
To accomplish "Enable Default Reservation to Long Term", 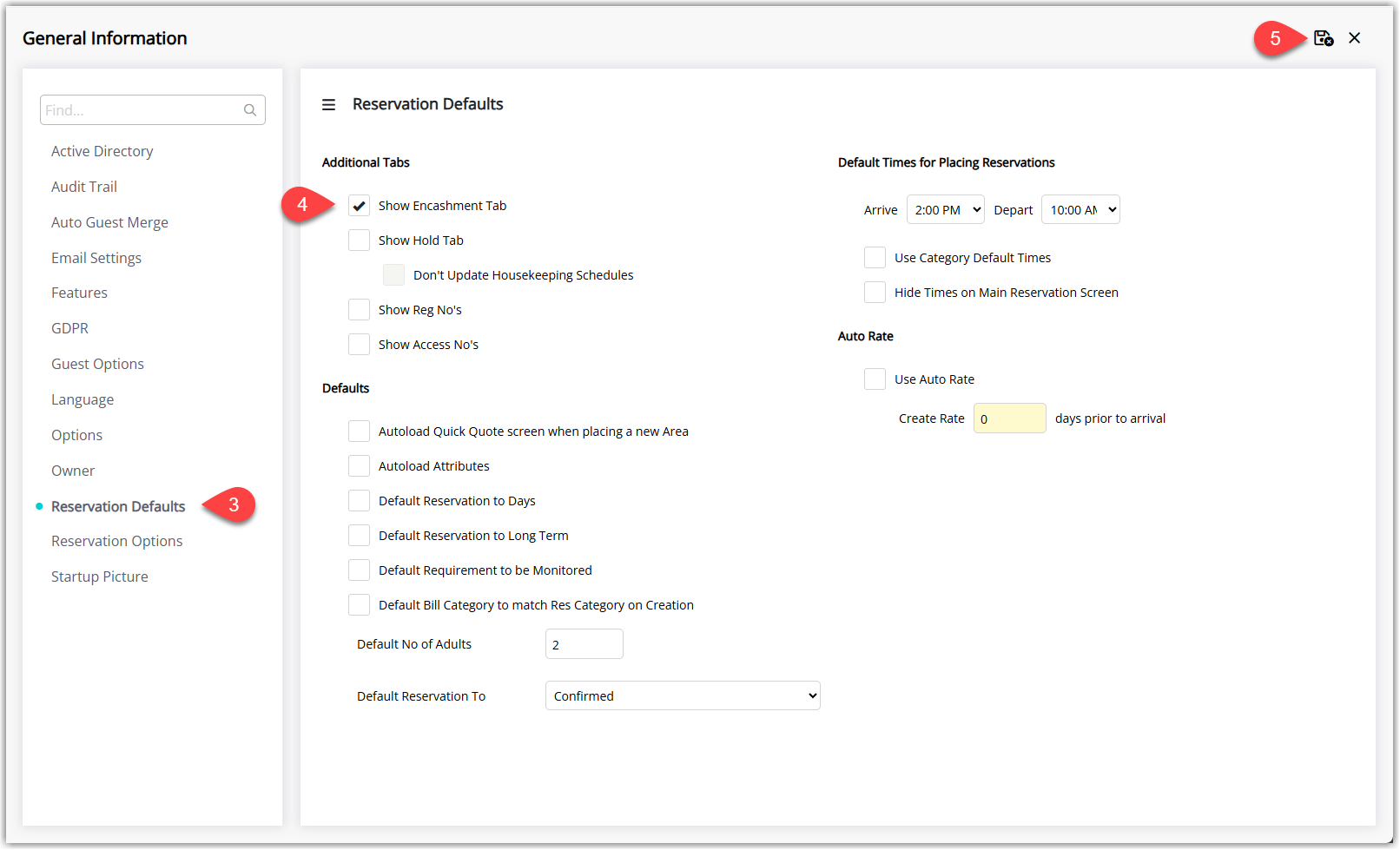I will coord(360,536).
